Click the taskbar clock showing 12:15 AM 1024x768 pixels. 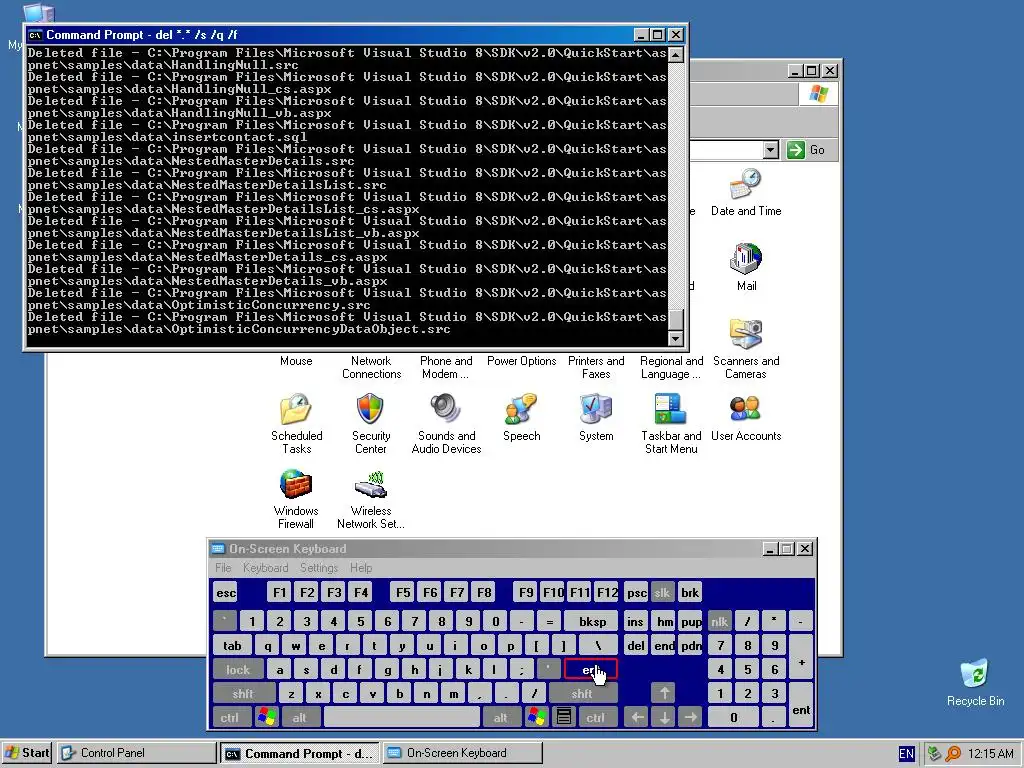pyautogui.click(x=991, y=753)
